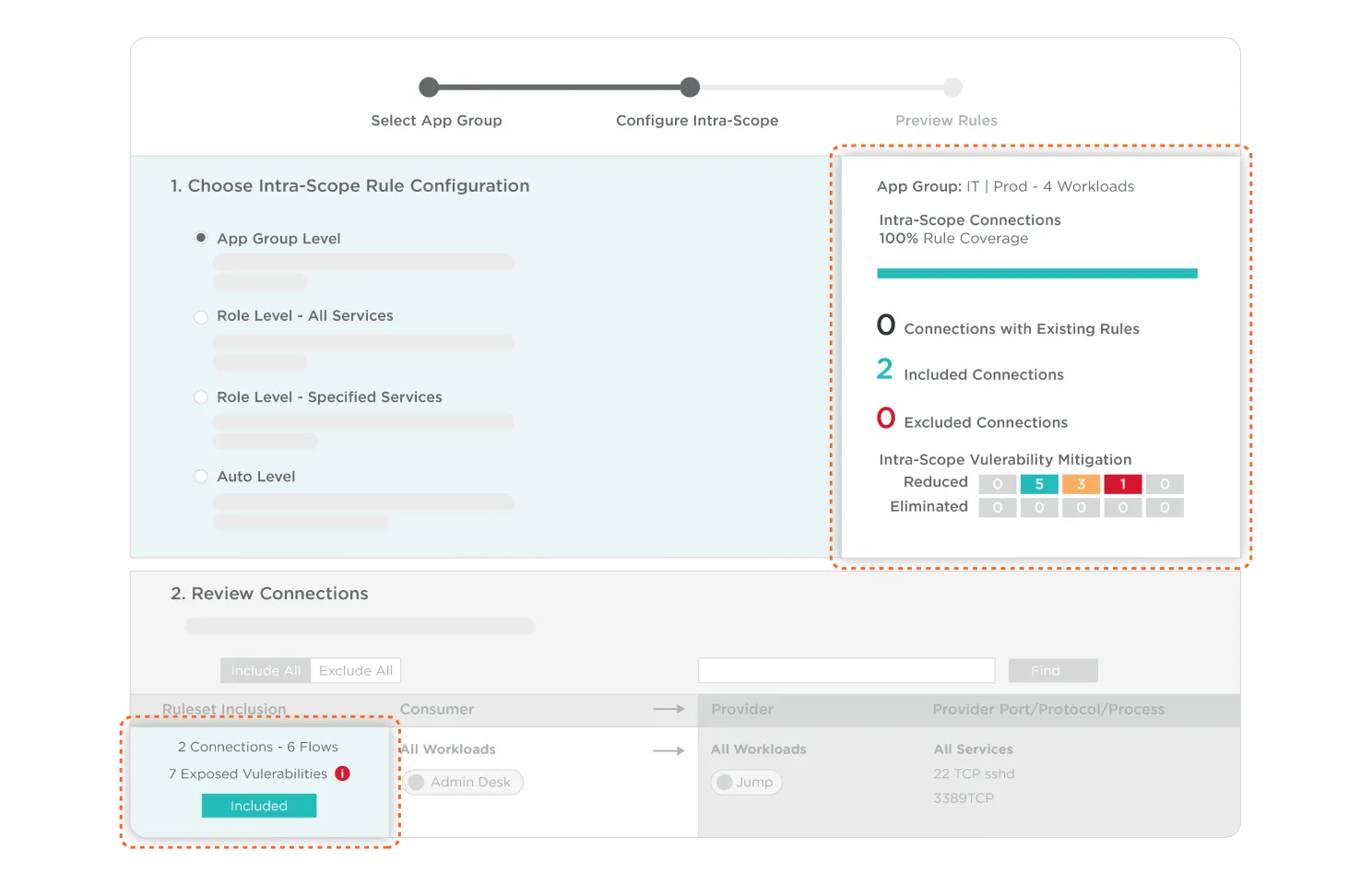
Task: Click the Intra-Scope Vulnerability Mitigation heading
Action: (x=1005, y=459)
